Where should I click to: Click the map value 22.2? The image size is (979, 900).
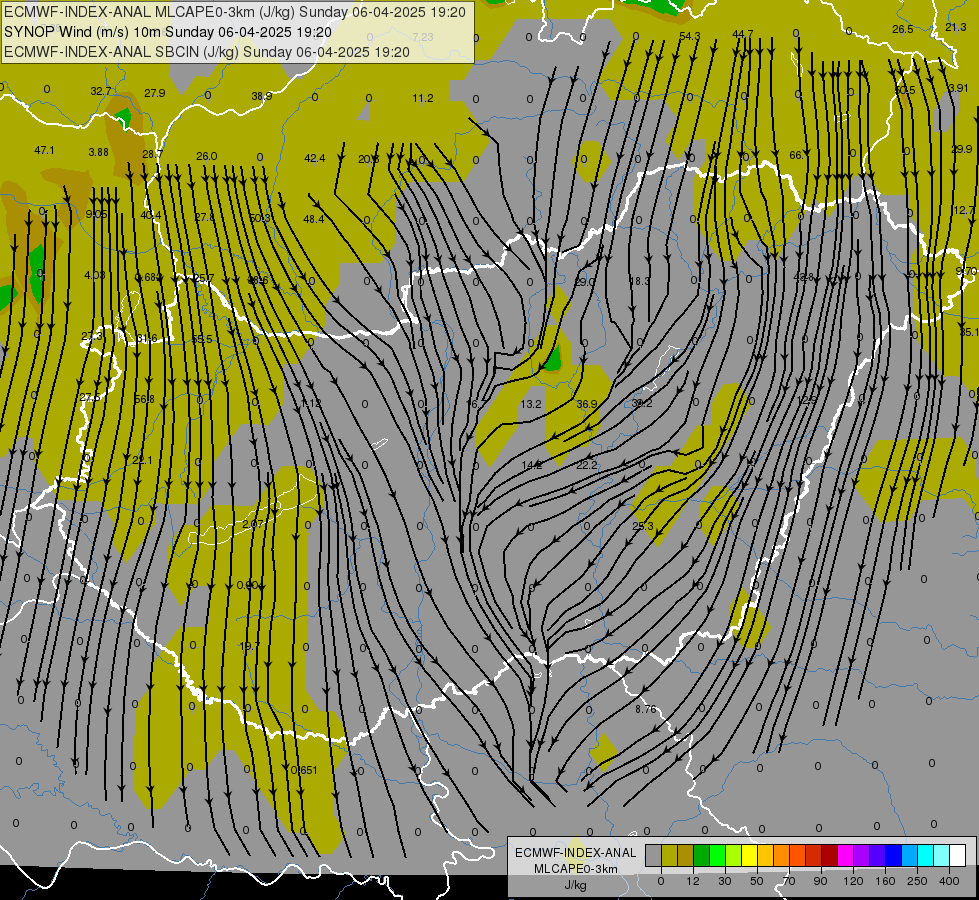click(587, 465)
